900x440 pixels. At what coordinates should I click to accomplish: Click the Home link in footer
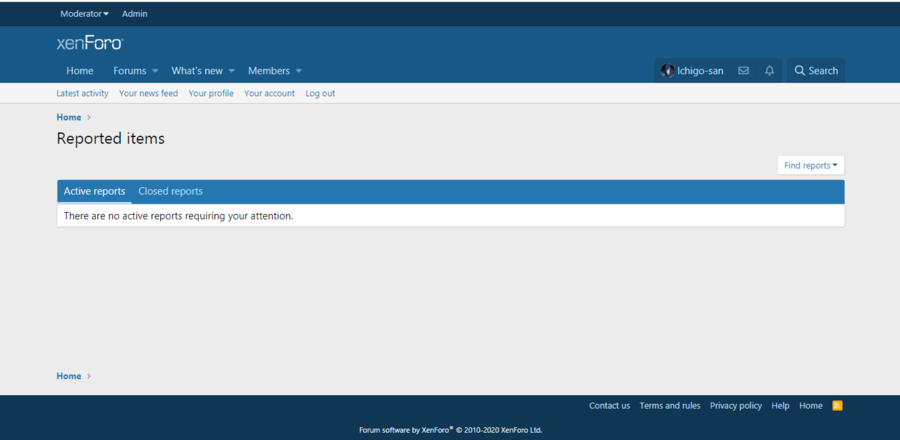tap(810, 406)
